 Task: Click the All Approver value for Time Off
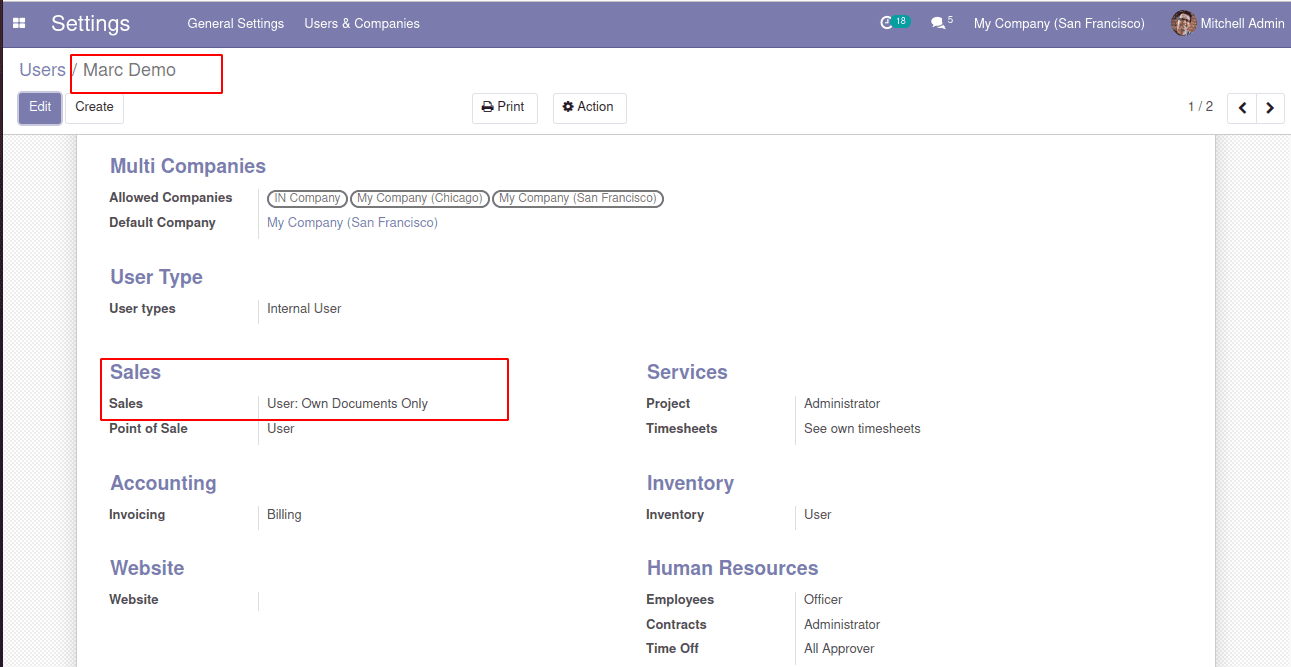tap(839, 649)
